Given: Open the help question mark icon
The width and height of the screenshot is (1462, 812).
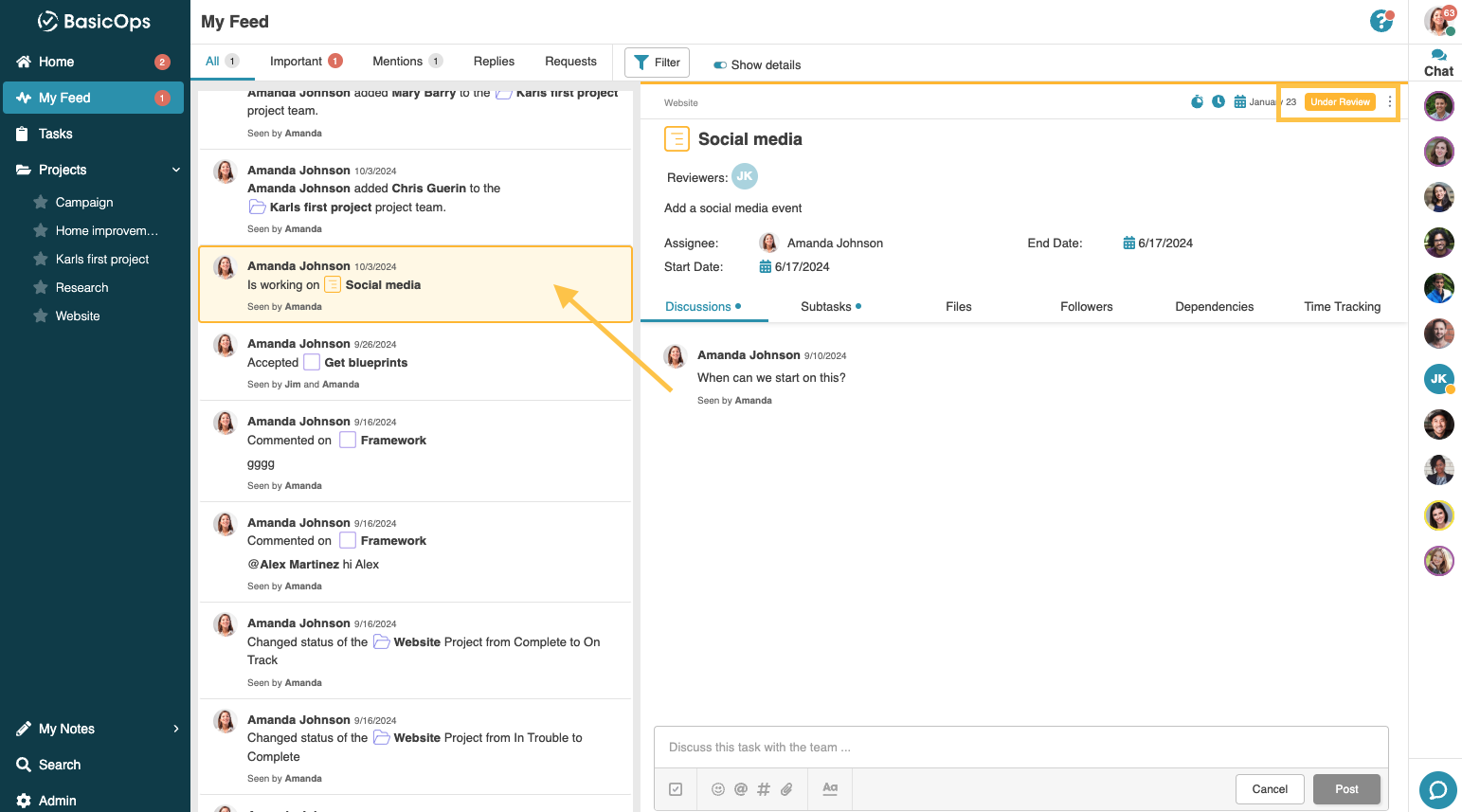Looking at the screenshot, I should tap(1381, 21).
